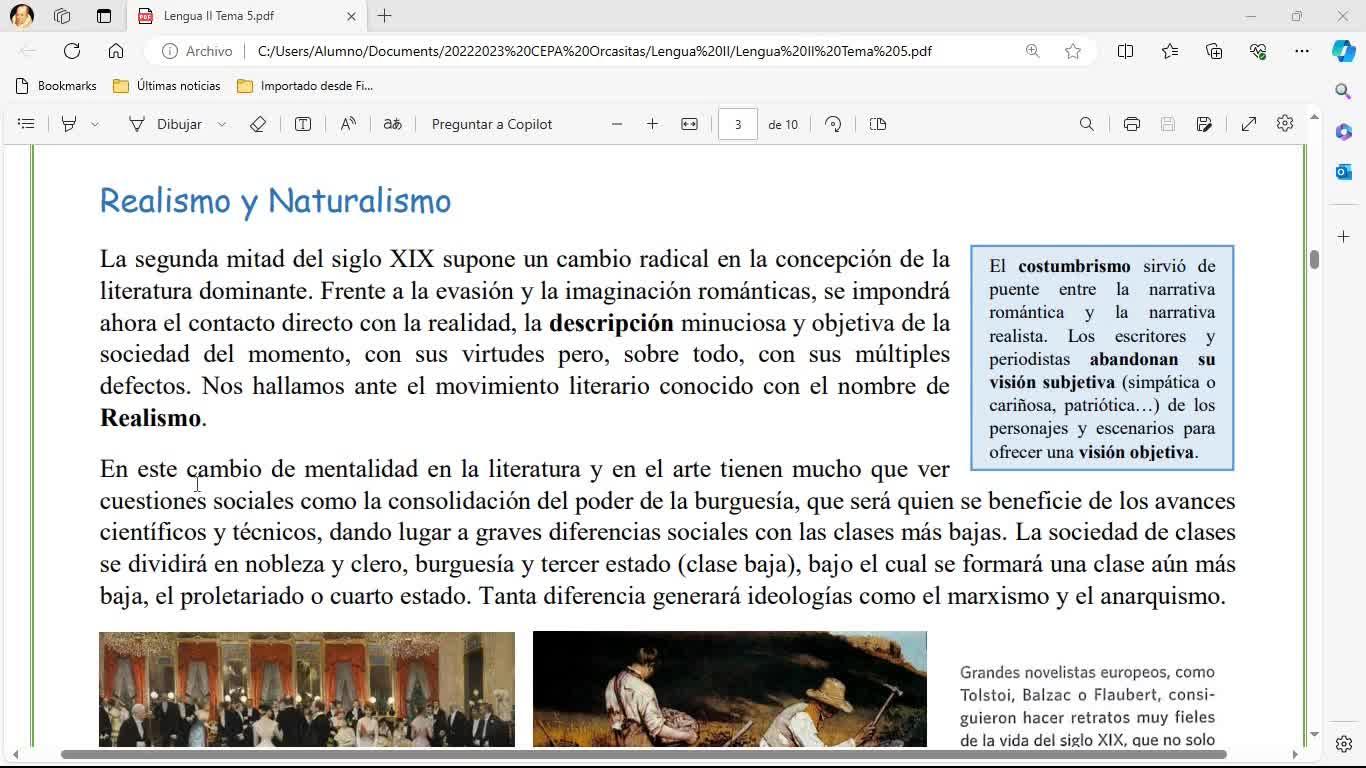Search within the PDF document
1366x768 pixels.
pyautogui.click(x=1086, y=124)
